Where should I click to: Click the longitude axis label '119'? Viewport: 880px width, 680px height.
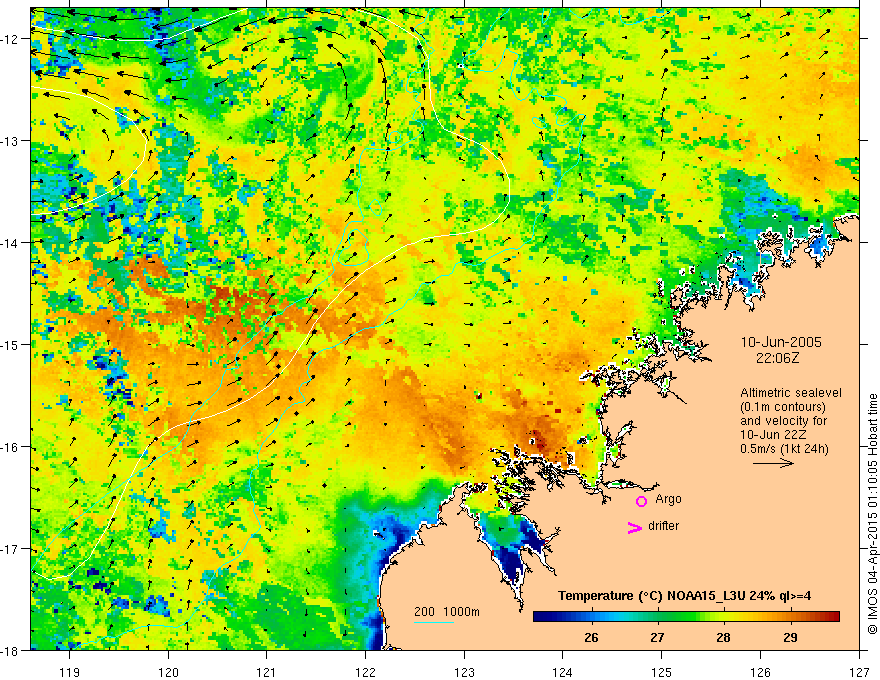pyautogui.click(x=70, y=673)
